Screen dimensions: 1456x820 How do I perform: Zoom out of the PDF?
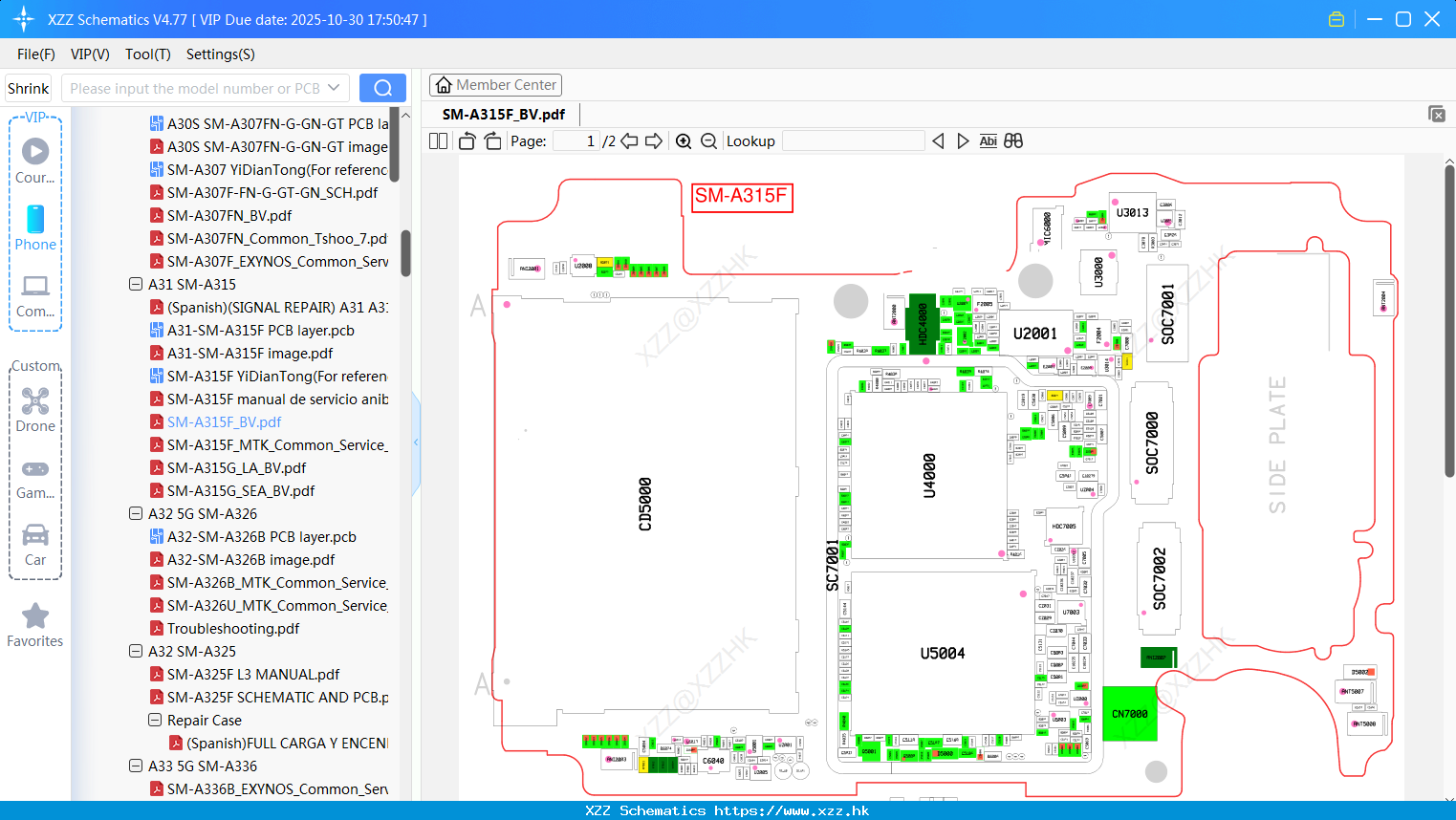pyautogui.click(x=708, y=141)
